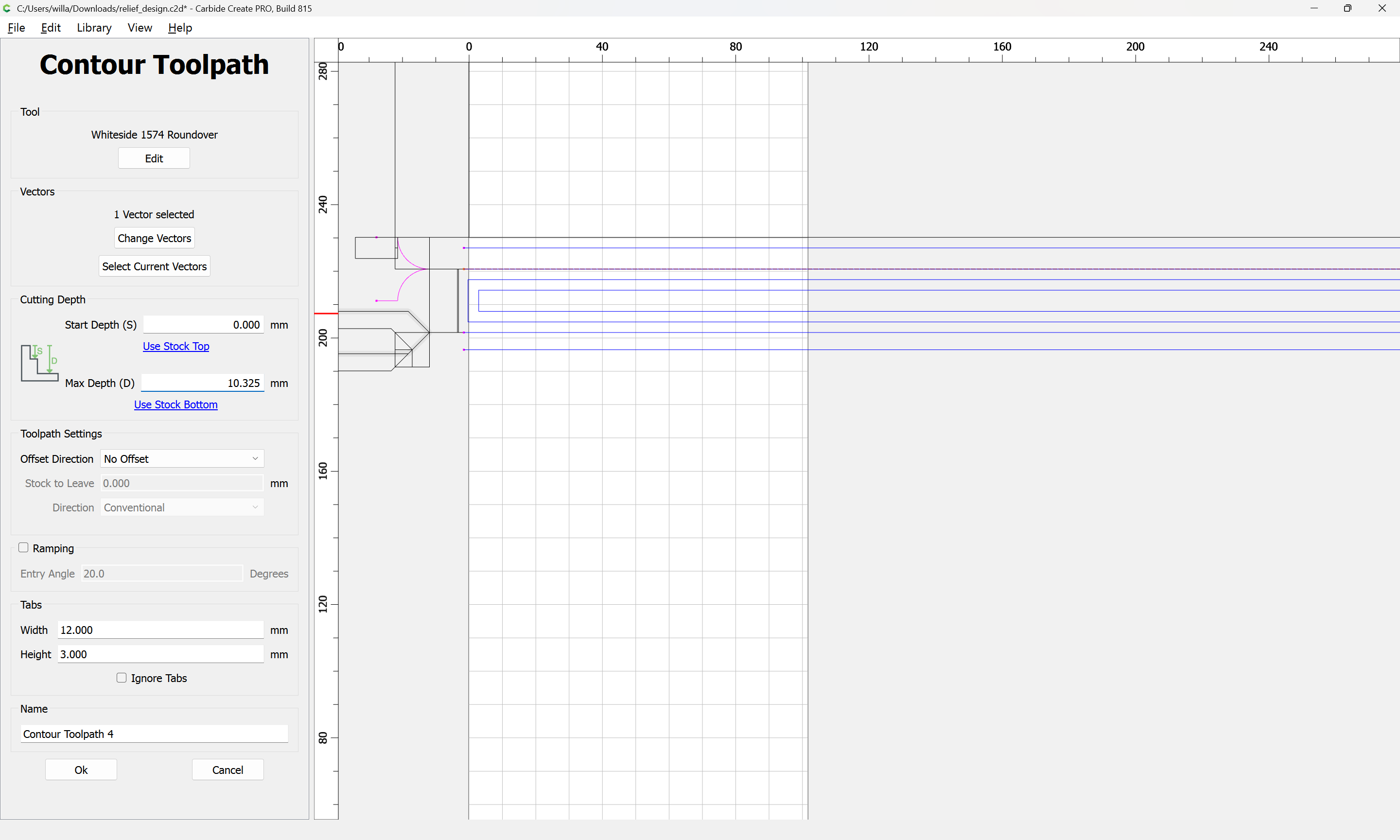Expand the Offset Direction dropdown

tap(182, 458)
